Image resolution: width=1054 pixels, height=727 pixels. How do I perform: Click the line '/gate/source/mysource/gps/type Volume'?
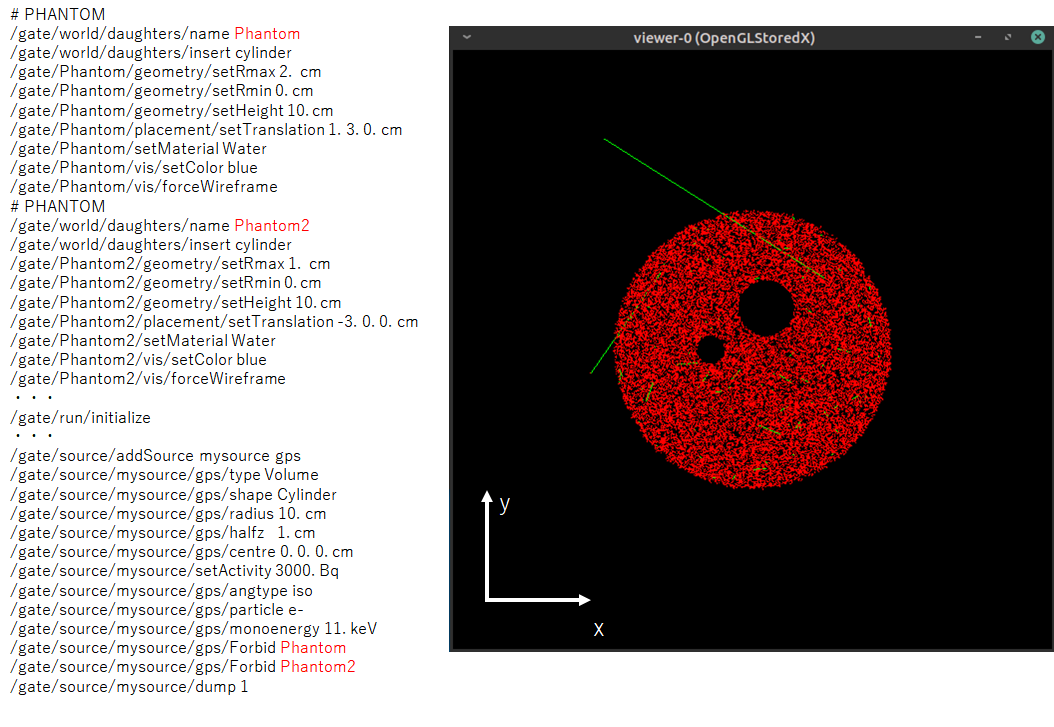(165, 475)
